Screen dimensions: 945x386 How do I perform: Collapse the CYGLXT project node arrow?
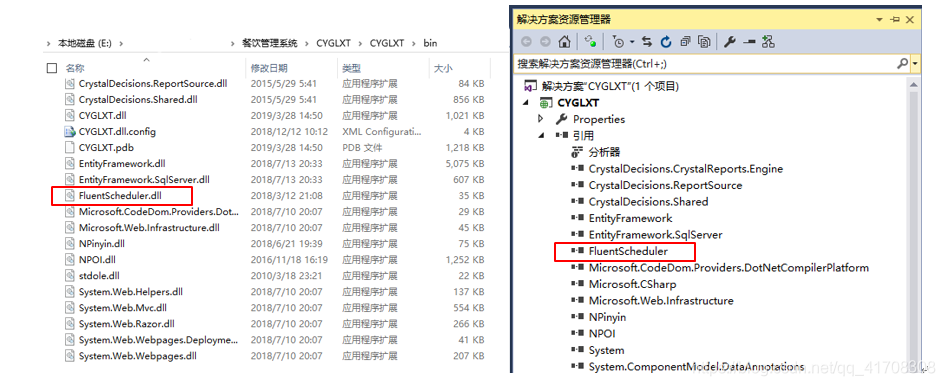(527, 103)
